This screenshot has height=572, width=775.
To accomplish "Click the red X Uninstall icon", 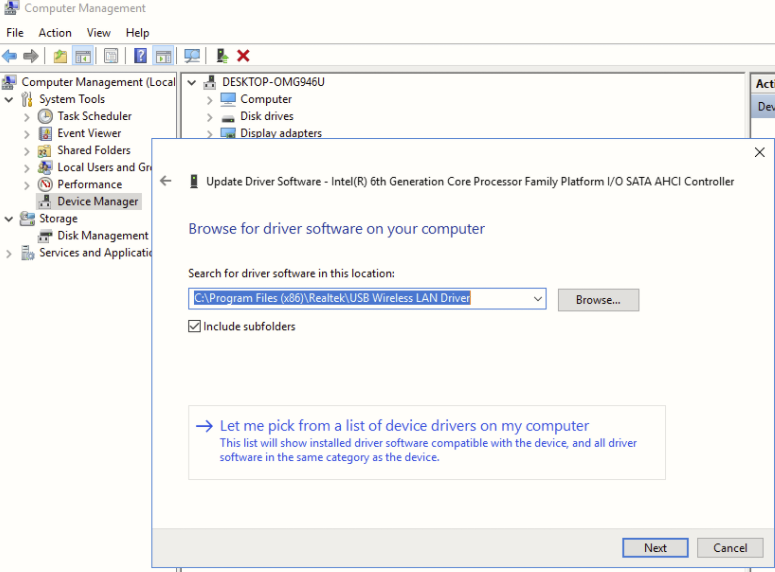I will point(243,56).
